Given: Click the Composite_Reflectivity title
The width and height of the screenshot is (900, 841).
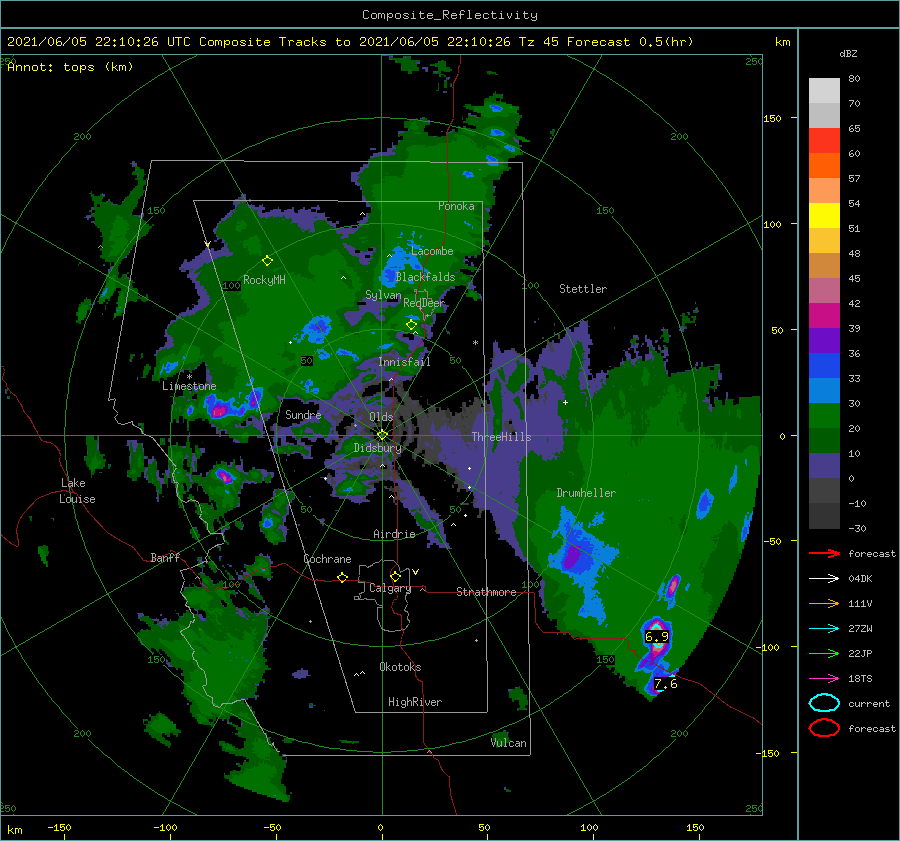Looking at the screenshot, I should pos(449,15).
